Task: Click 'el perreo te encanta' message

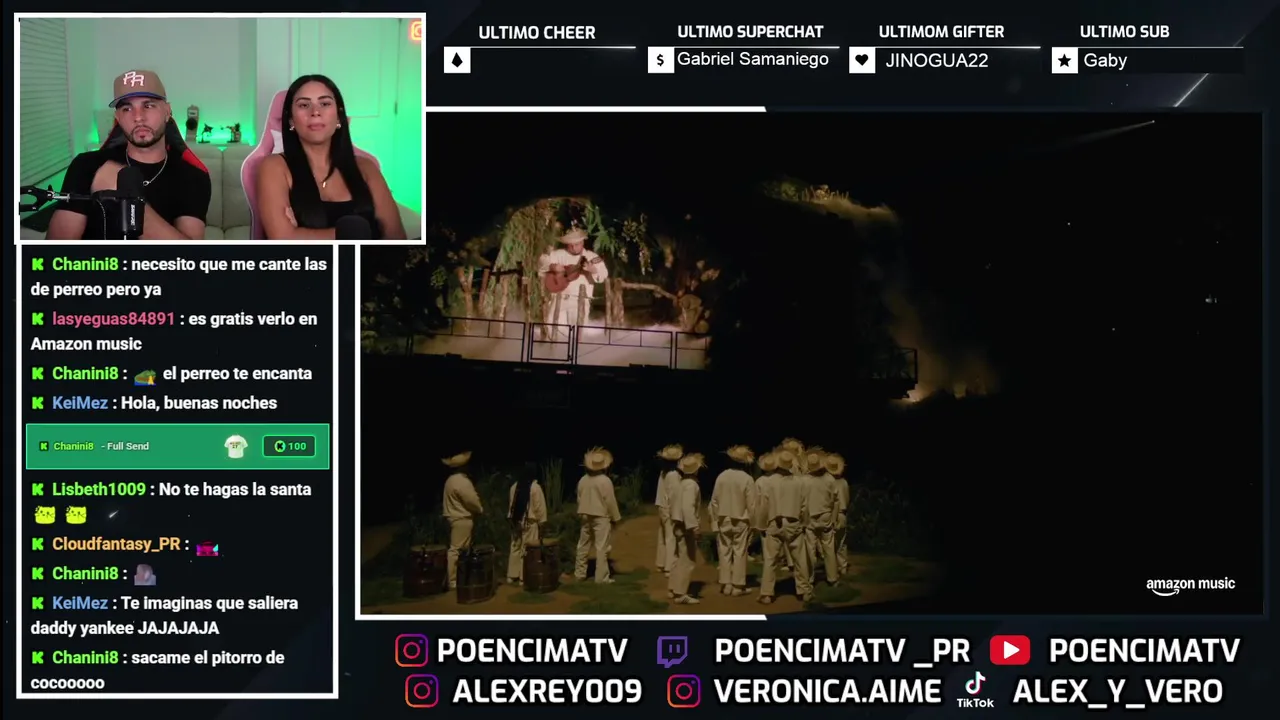Action: tap(237, 374)
